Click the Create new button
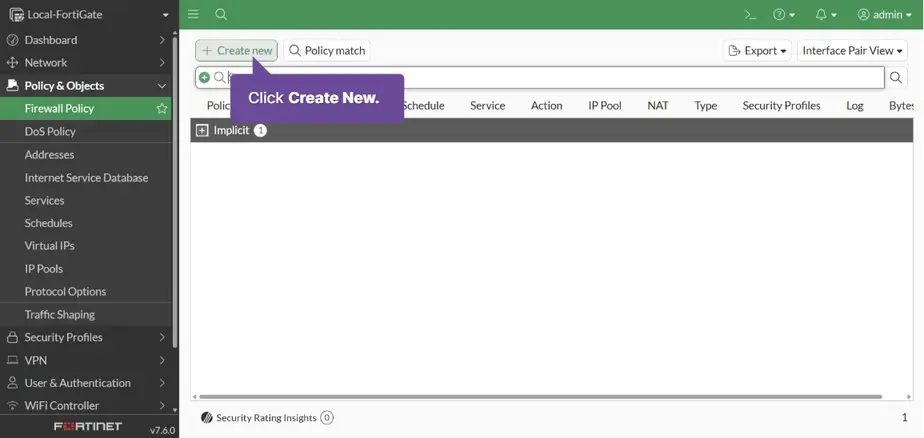The width and height of the screenshot is (924, 438). click(x=236, y=51)
